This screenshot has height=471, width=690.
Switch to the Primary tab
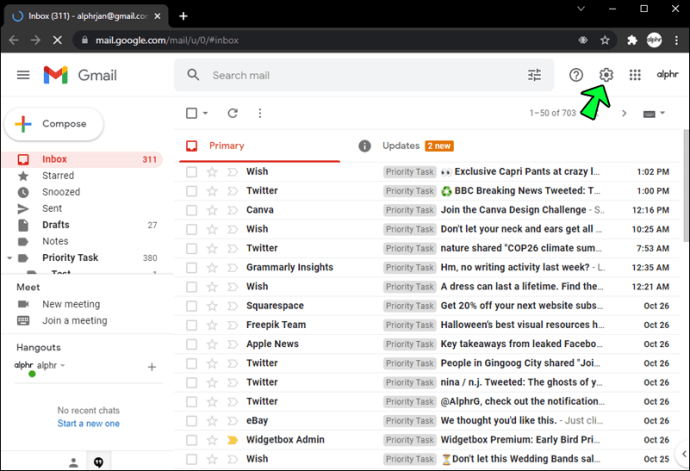coord(260,146)
